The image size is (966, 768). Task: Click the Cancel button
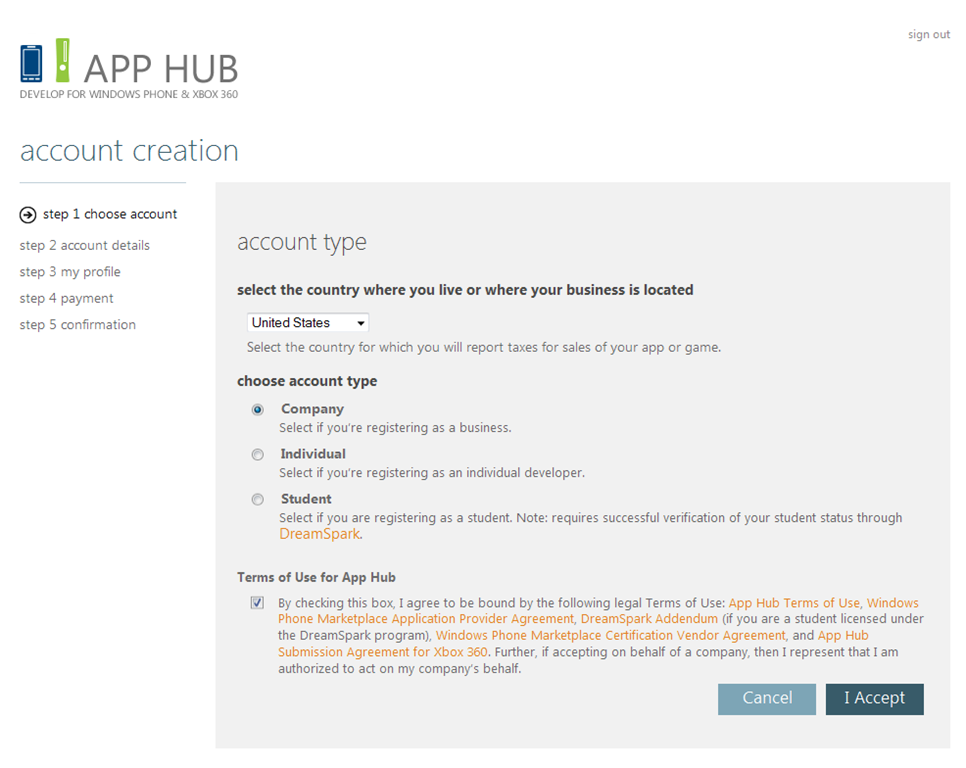(767, 699)
